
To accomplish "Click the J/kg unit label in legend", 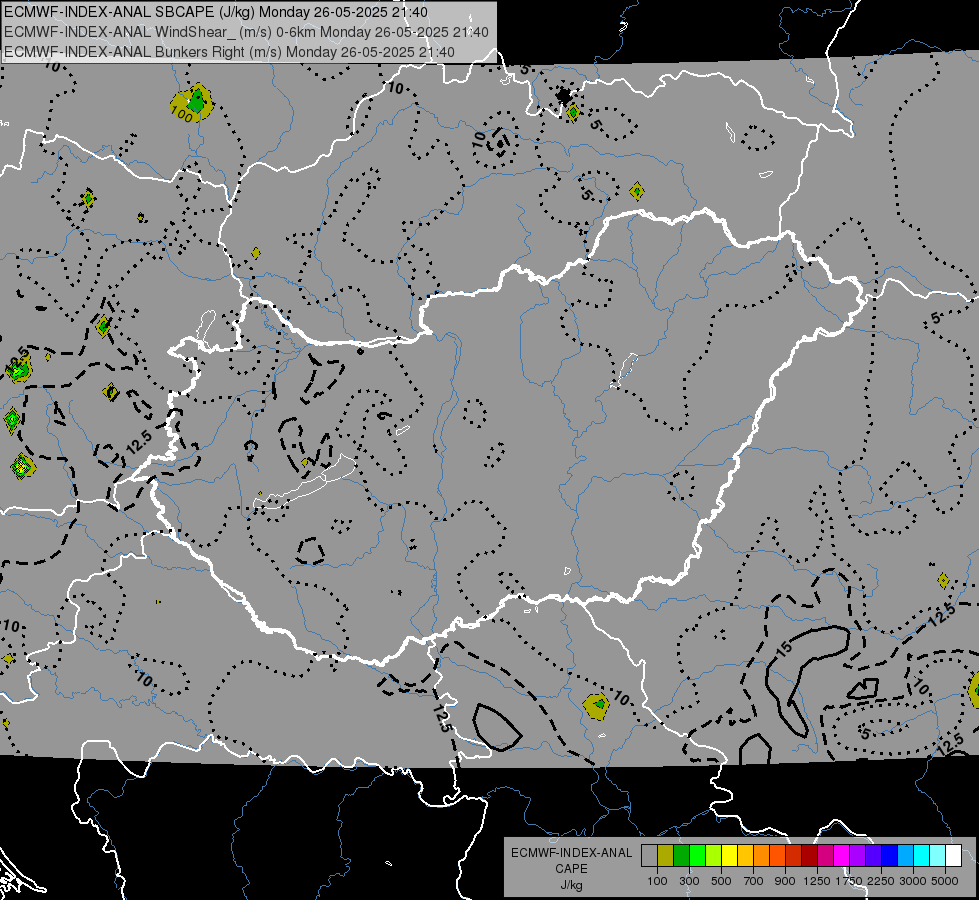I will coord(571,885).
